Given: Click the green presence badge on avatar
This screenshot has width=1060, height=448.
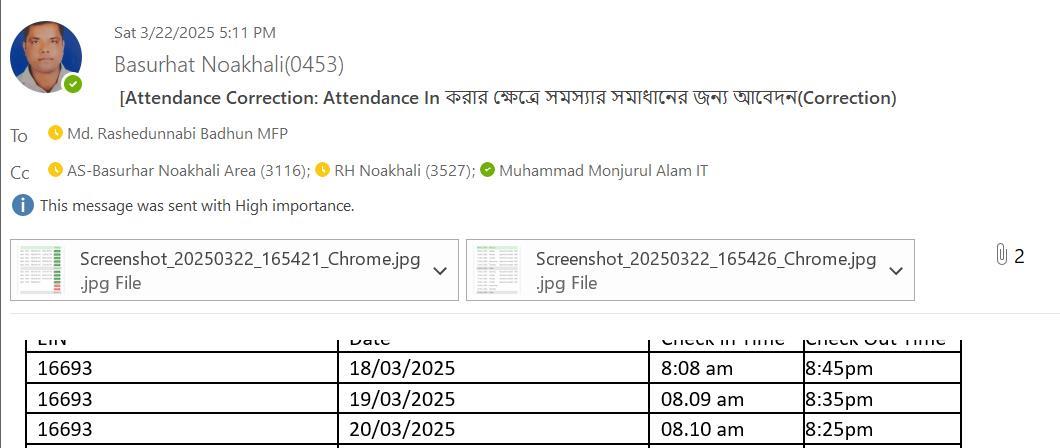Looking at the screenshot, I should pyautogui.click(x=73, y=84).
